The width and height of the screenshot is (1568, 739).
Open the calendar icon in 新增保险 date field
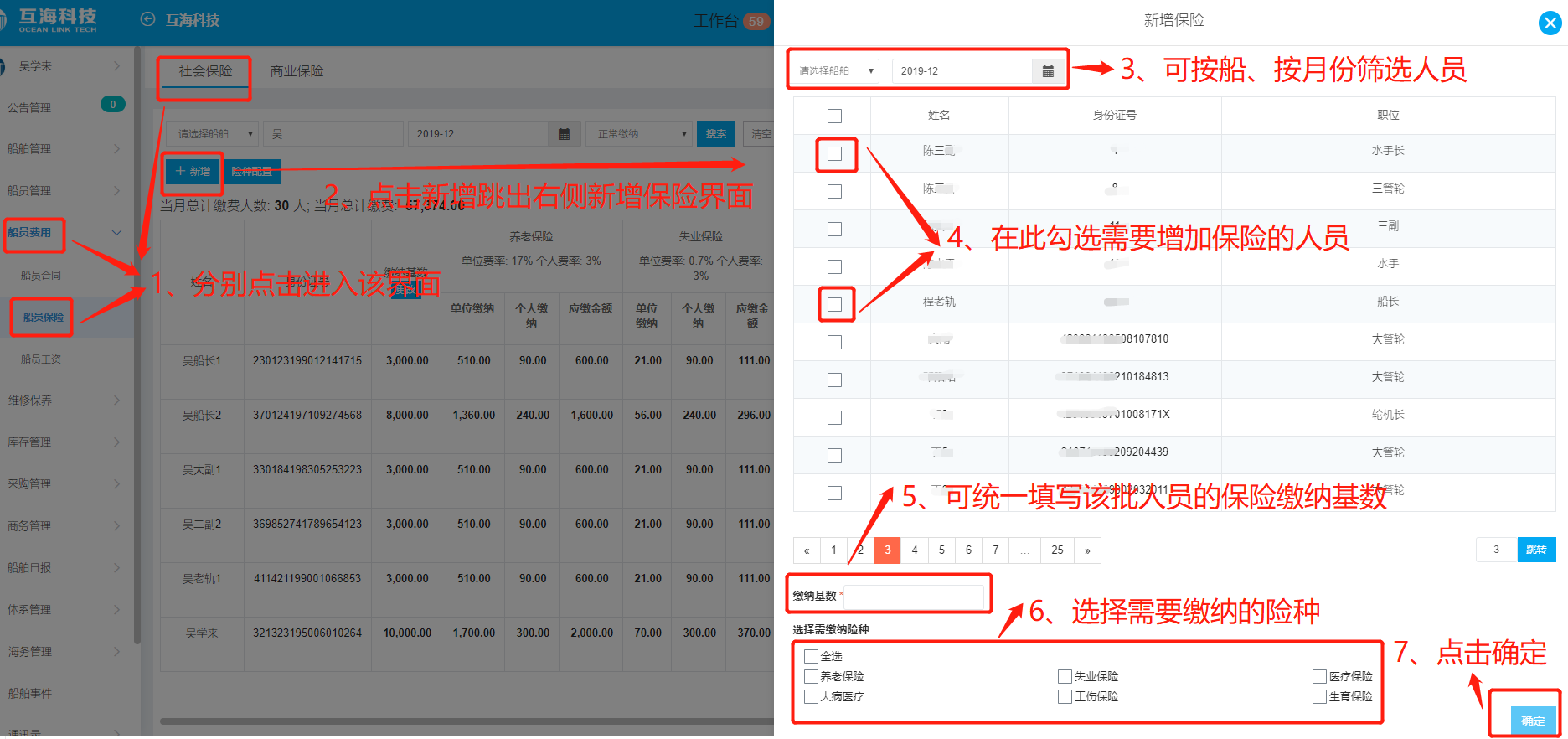tap(1048, 71)
